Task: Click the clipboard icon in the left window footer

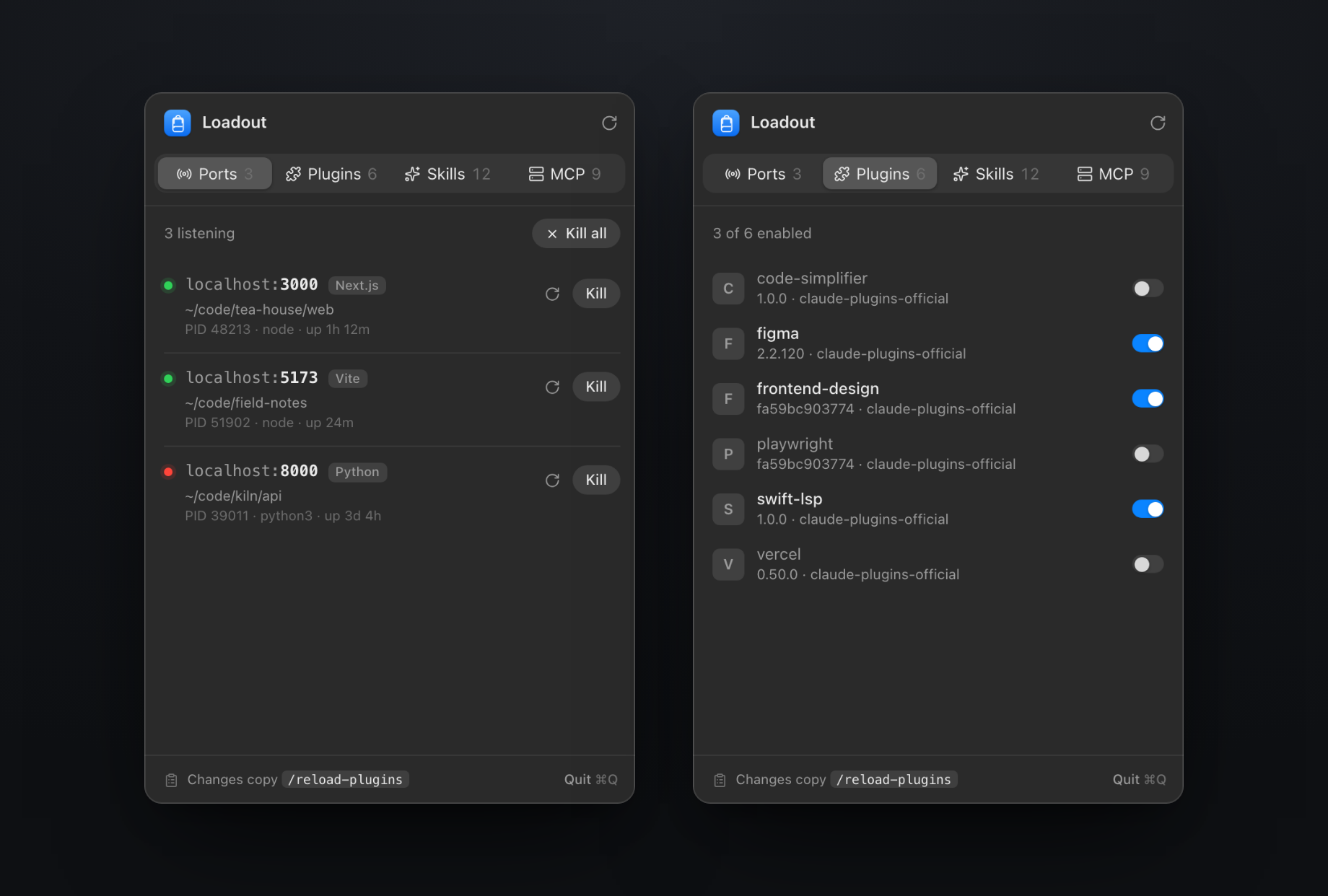Action: (171, 780)
